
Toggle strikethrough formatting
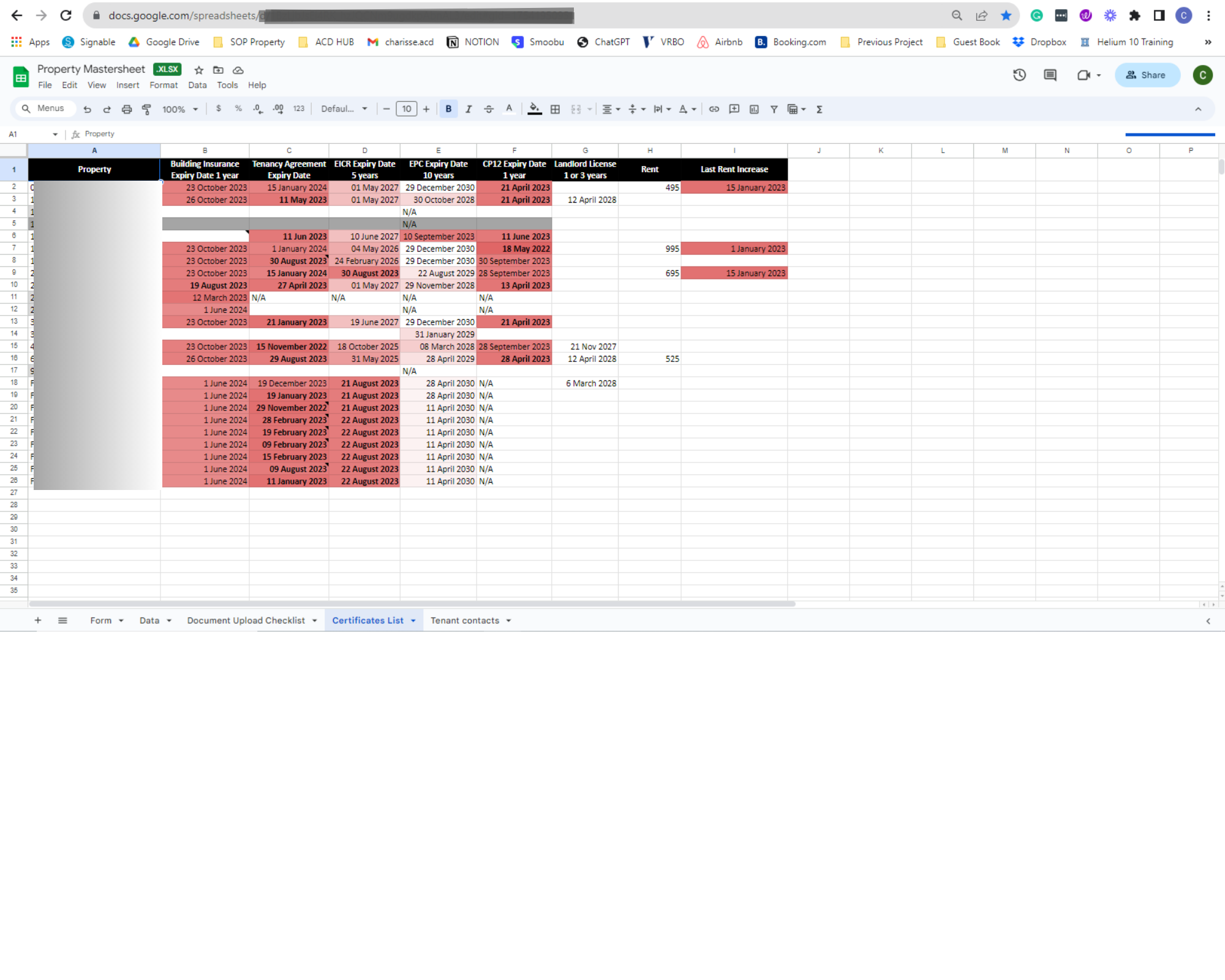pyautogui.click(x=489, y=109)
